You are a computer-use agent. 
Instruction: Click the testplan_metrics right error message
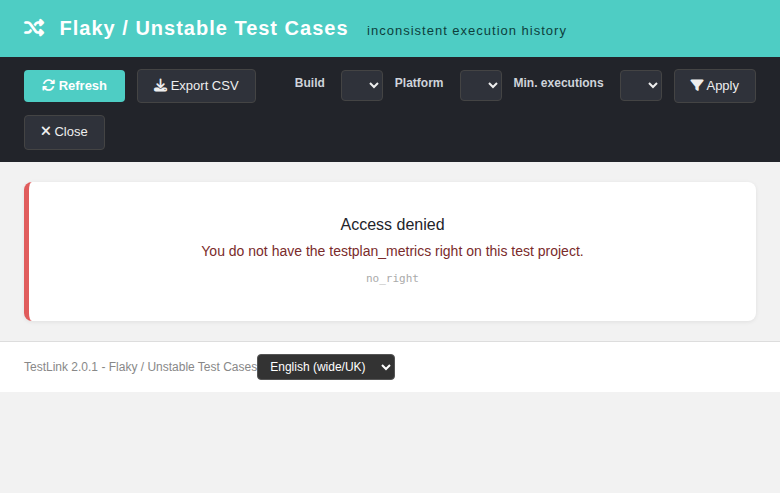click(392, 251)
